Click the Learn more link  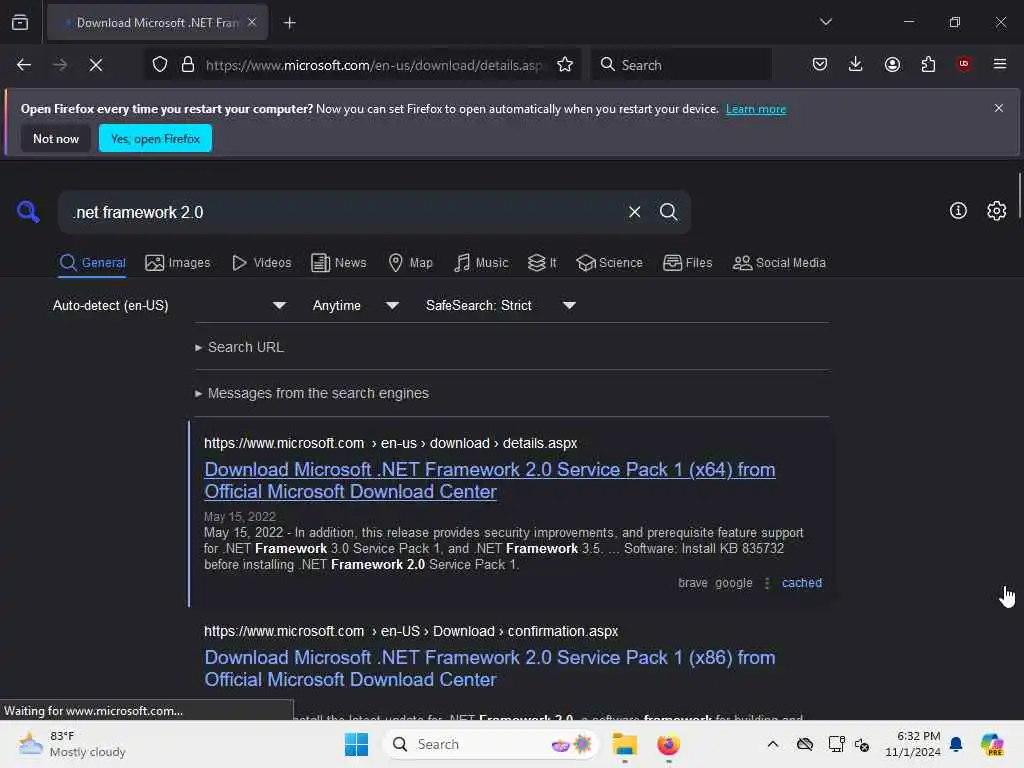pyautogui.click(x=756, y=109)
